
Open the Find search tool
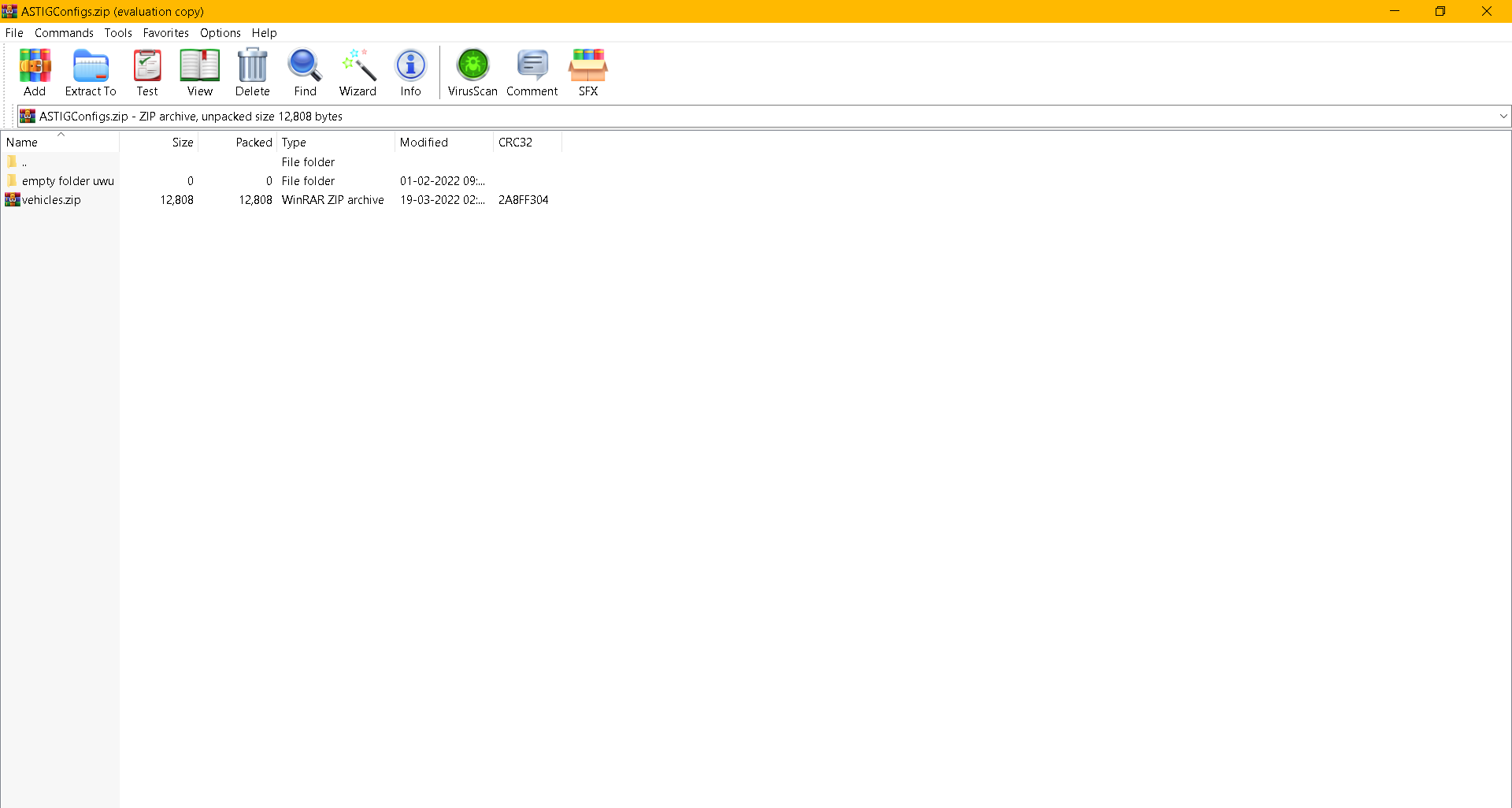pyautogui.click(x=305, y=72)
